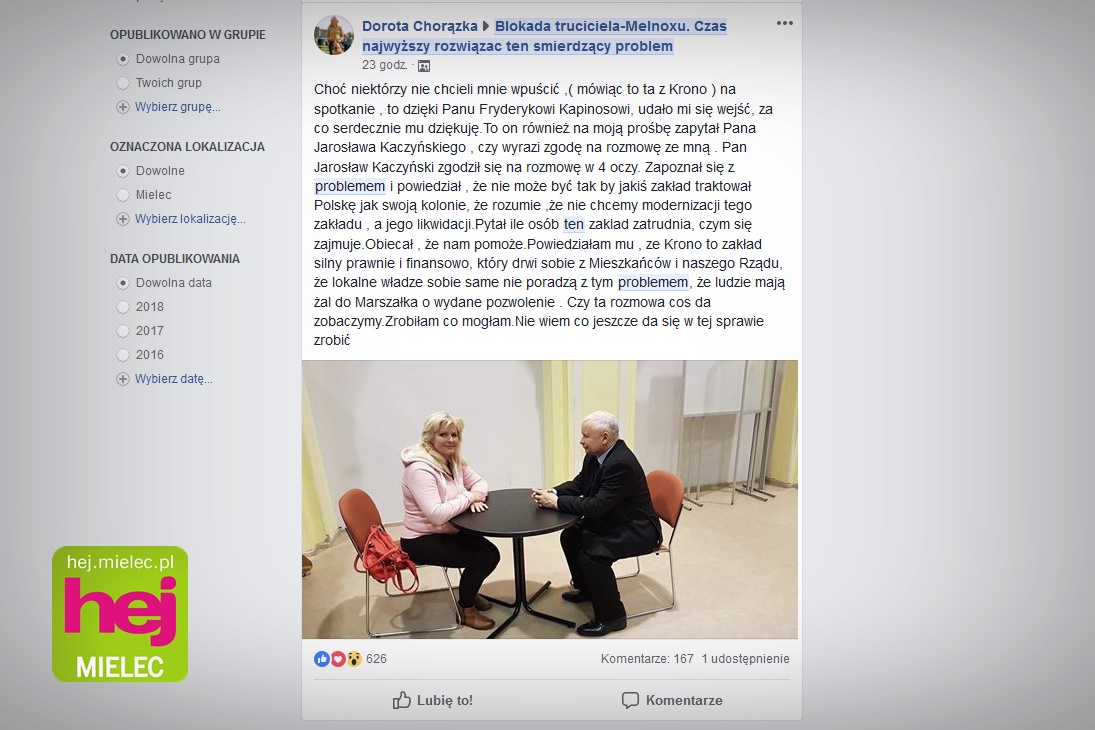Open the reactions emoji summary
Image resolution: width=1095 pixels, height=730 pixels.
click(x=338, y=659)
